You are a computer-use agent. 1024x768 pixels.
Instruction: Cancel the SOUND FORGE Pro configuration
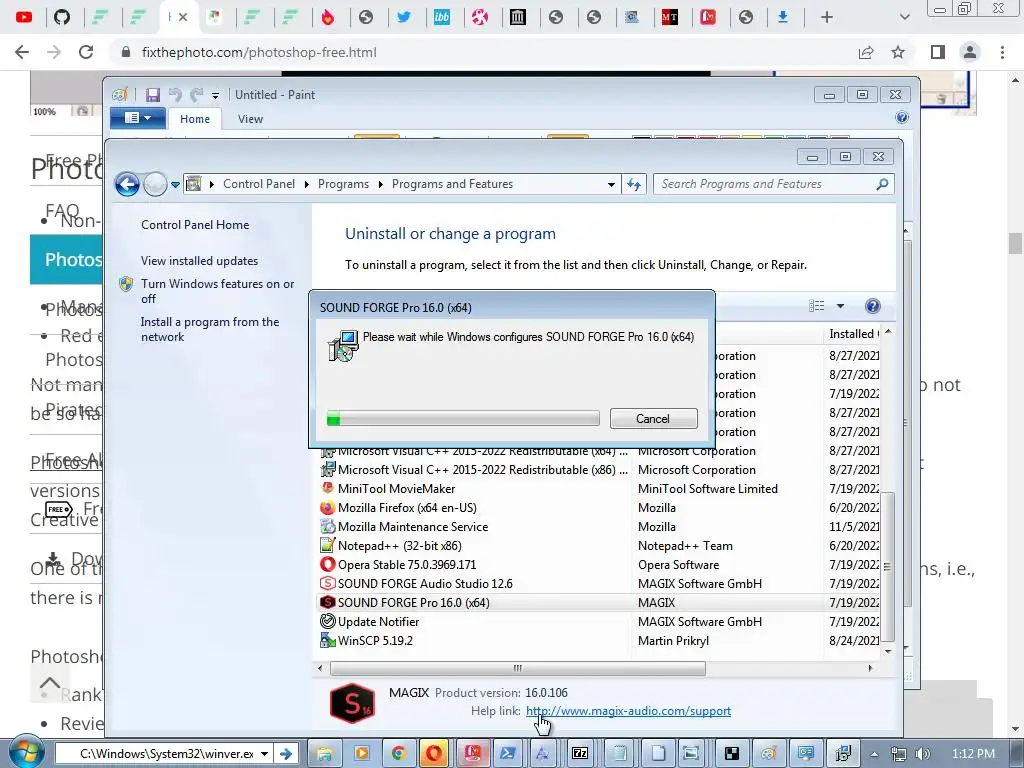[x=653, y=419]
